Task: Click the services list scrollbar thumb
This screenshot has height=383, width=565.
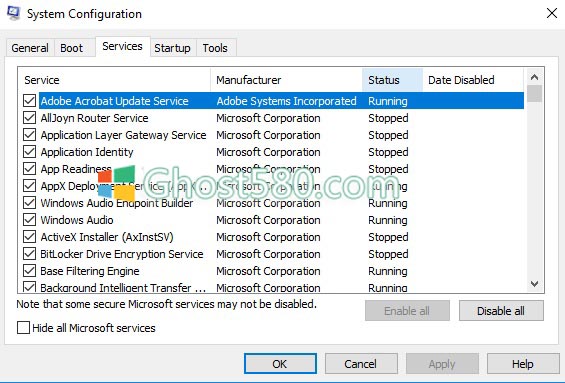Action: click(x=534, y=94)
